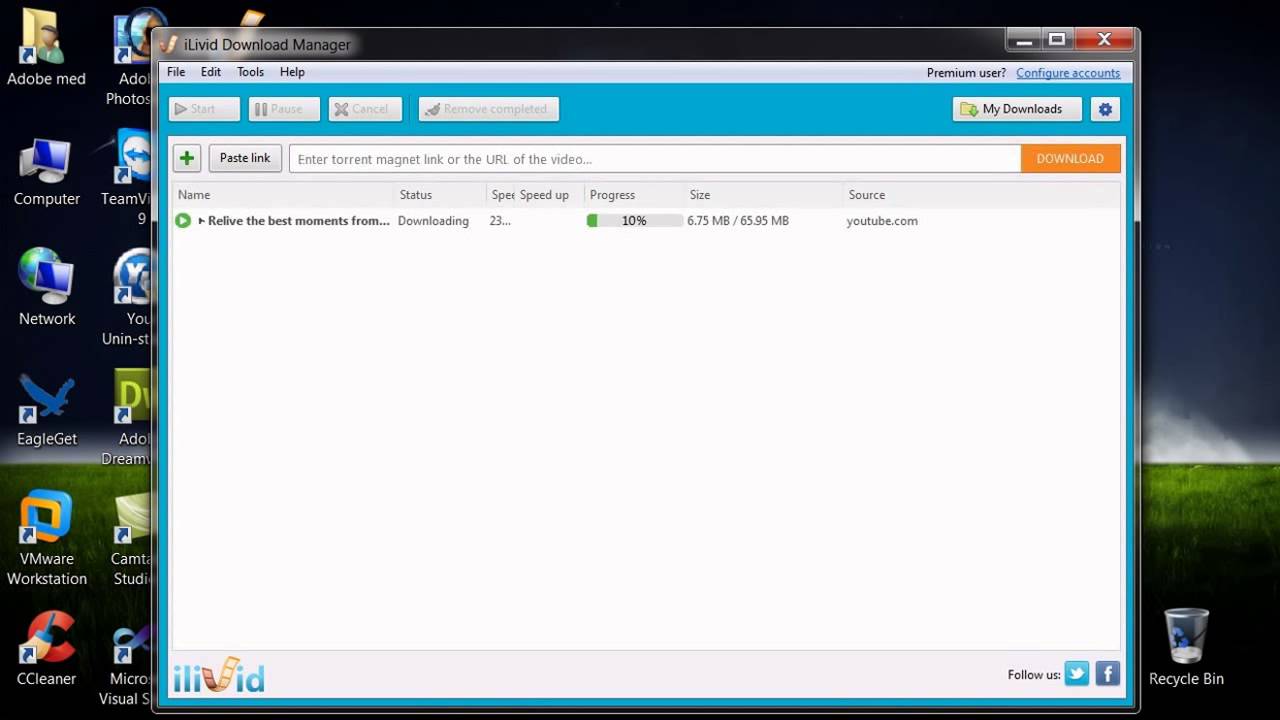Screen dimensions: 1280x720
Task: Select the Adobe med folder icon
Action: (46, 48)
